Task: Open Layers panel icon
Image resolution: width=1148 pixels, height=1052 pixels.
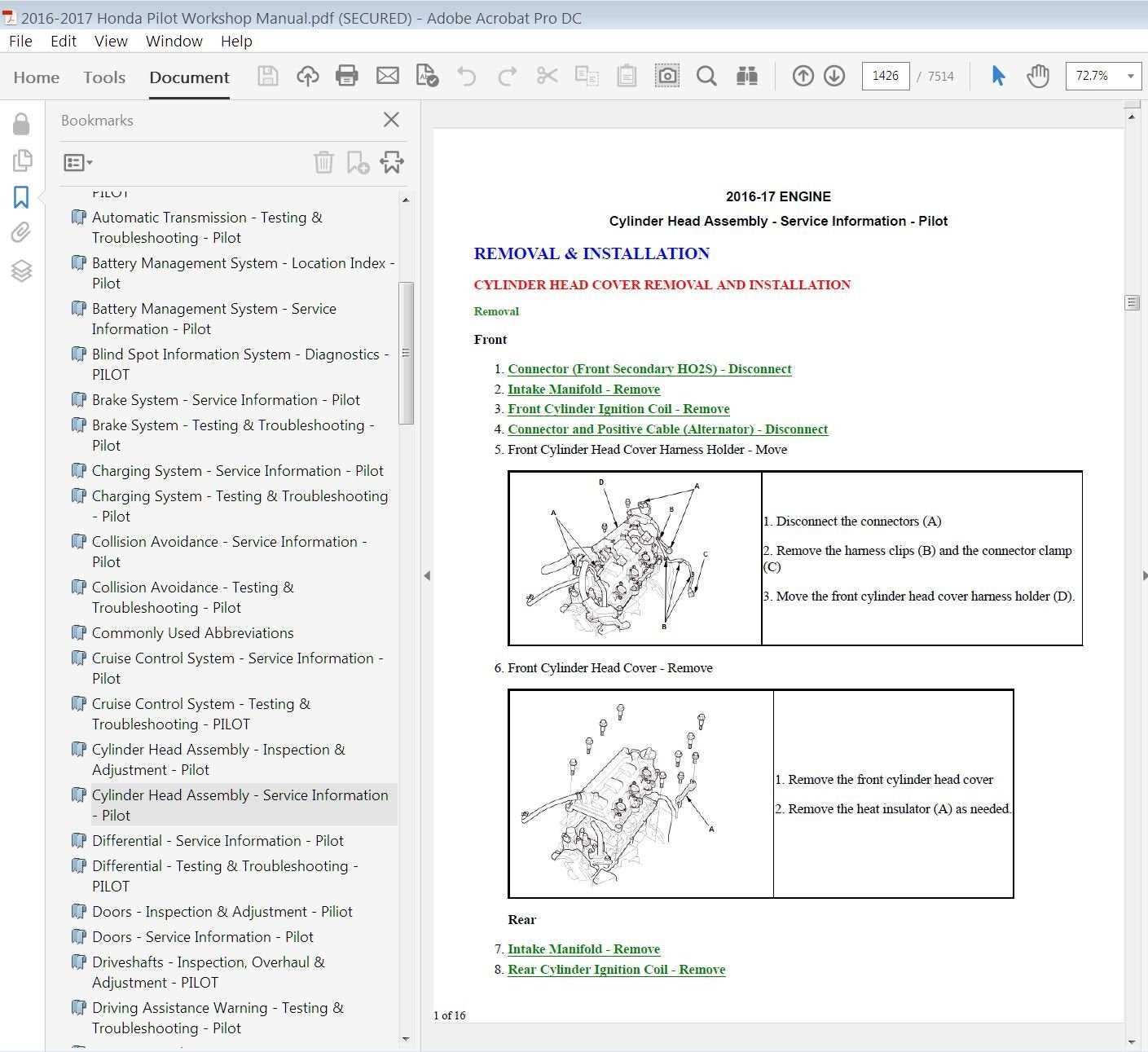Action: [x=21, y=271]
